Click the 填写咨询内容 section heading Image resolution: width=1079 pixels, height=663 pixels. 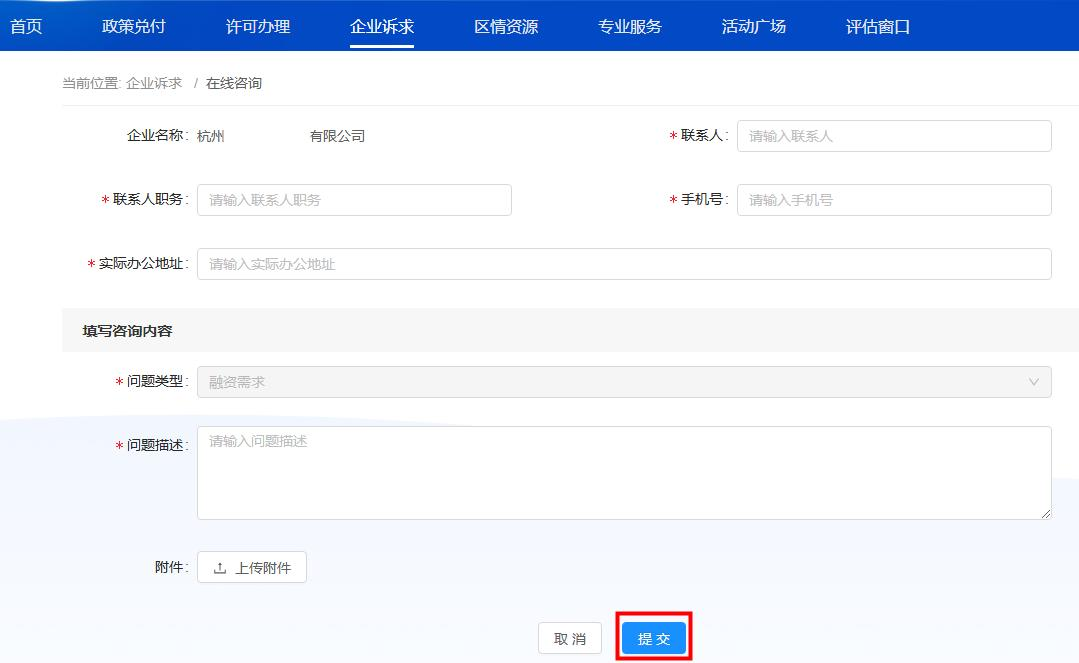pos(127,331)
